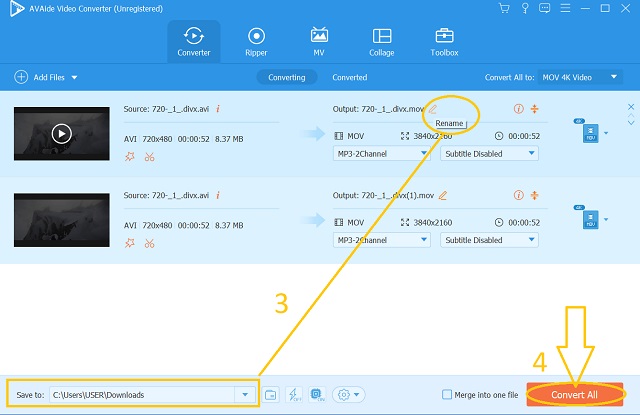
Task: Click the scissors cut icon on first video
Action: tap(149, 156)
